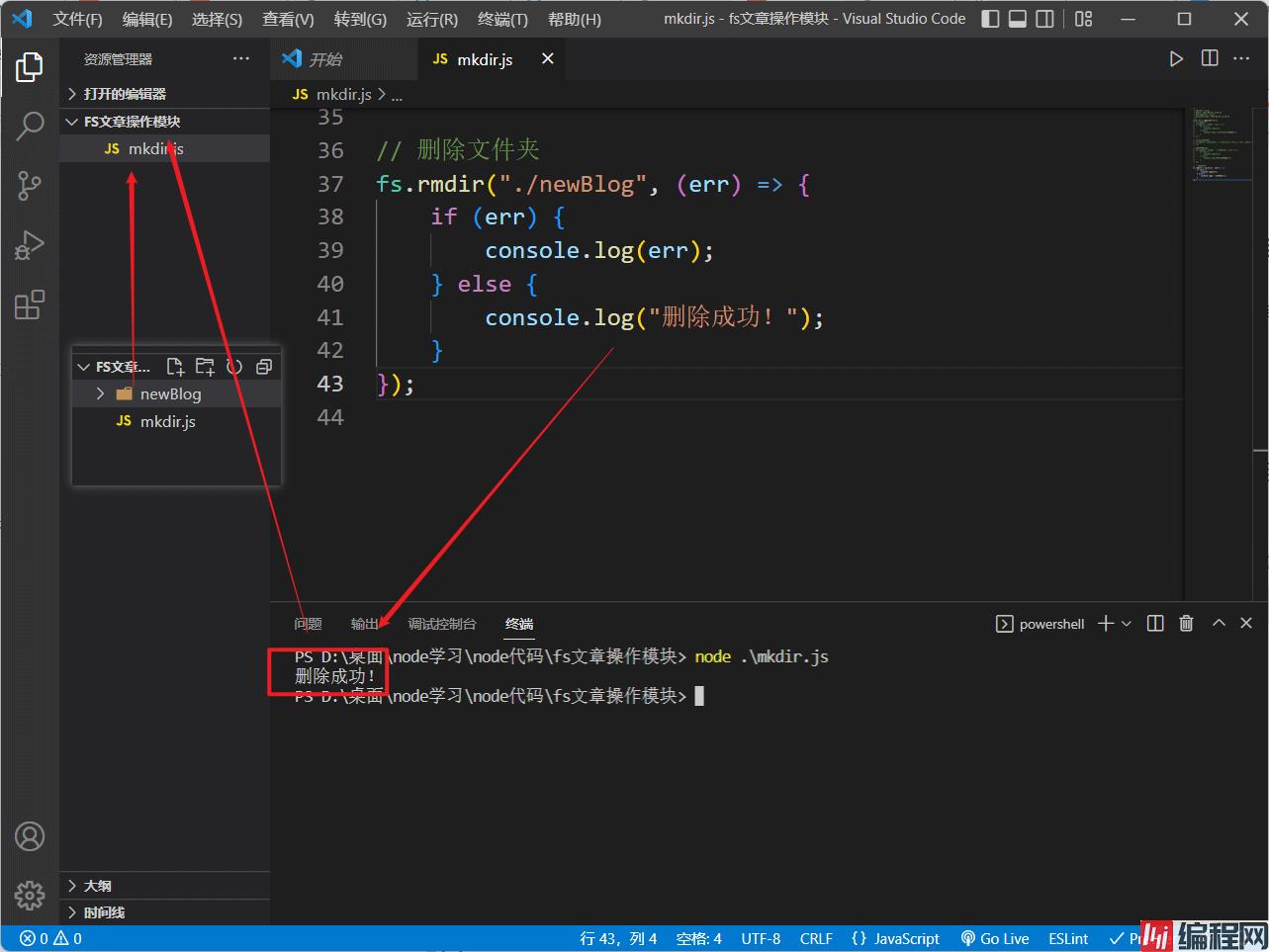Click the 资源管理器 sidebar title
This screenshot has width=1269, height=952.
click(118, 59)
